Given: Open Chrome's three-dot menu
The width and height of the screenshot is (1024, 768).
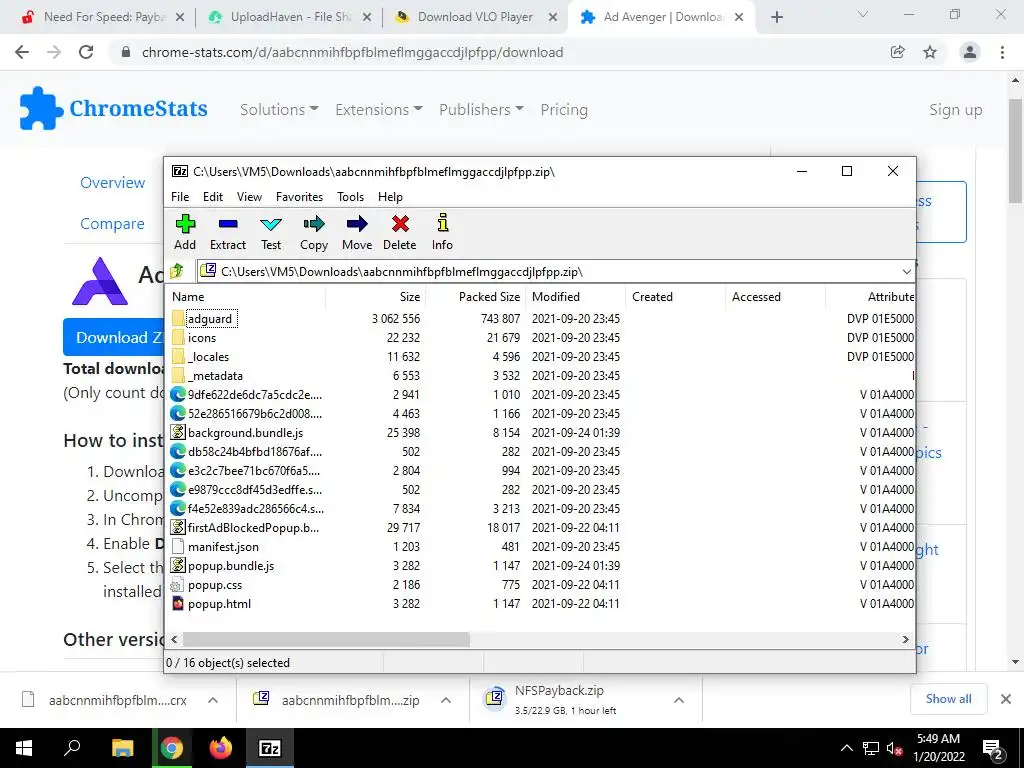Looking at the screenshot, I should coord(1002,52).
